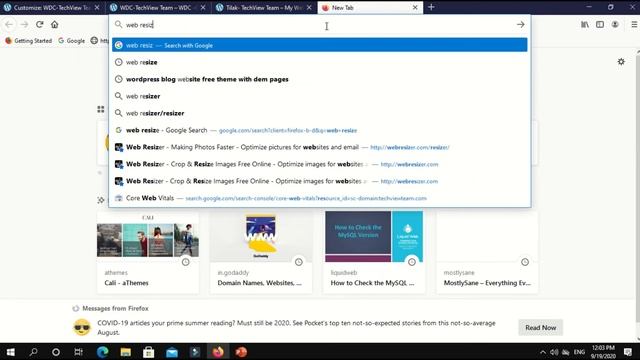Close the New Tab tab
This screenshot has width=640, height=360.
pyautogui.click(x=415, y=7)
